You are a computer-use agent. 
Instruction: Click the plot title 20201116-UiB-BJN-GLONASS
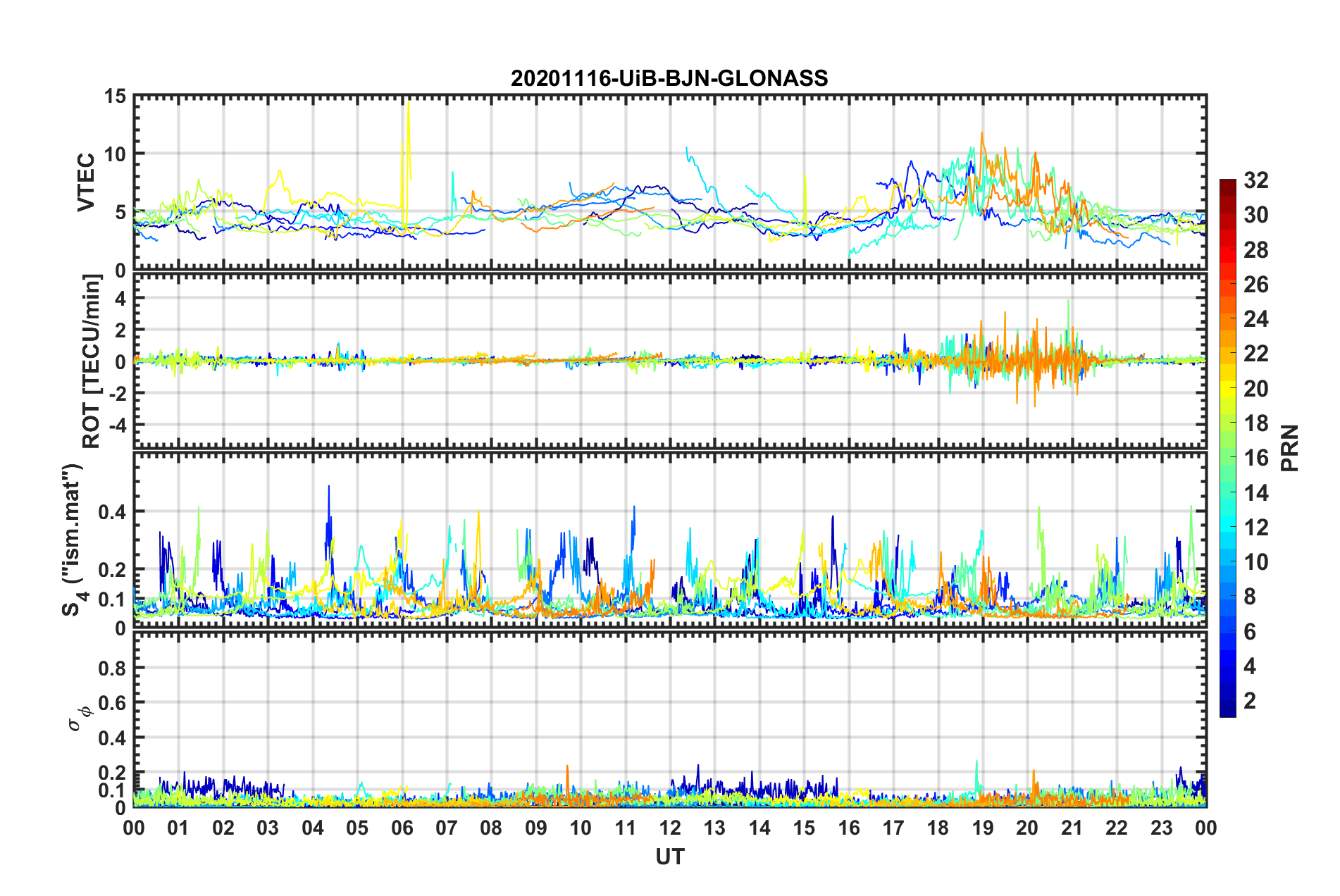669,78
